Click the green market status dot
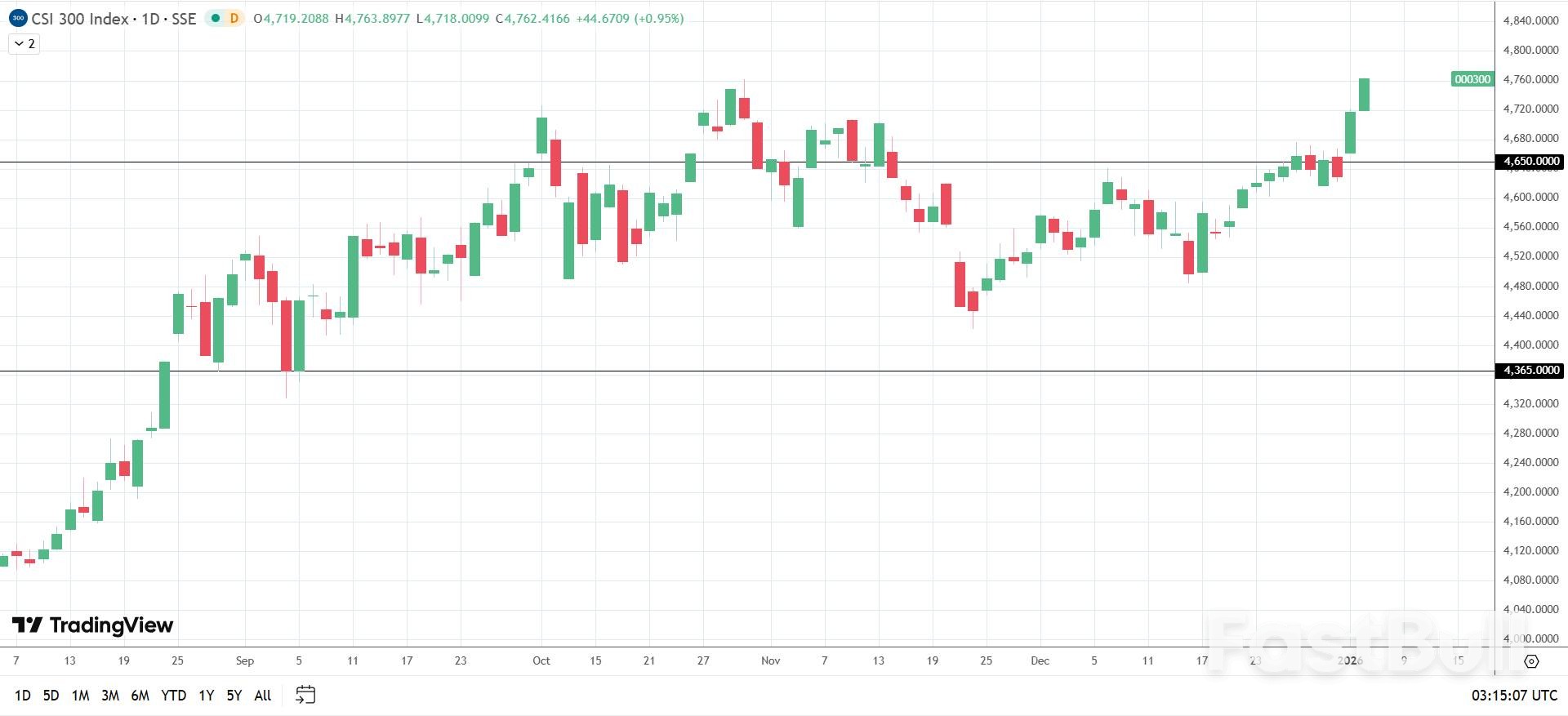Image resolution: width=1568 pixels, height=716 pixels. [216, 18]
